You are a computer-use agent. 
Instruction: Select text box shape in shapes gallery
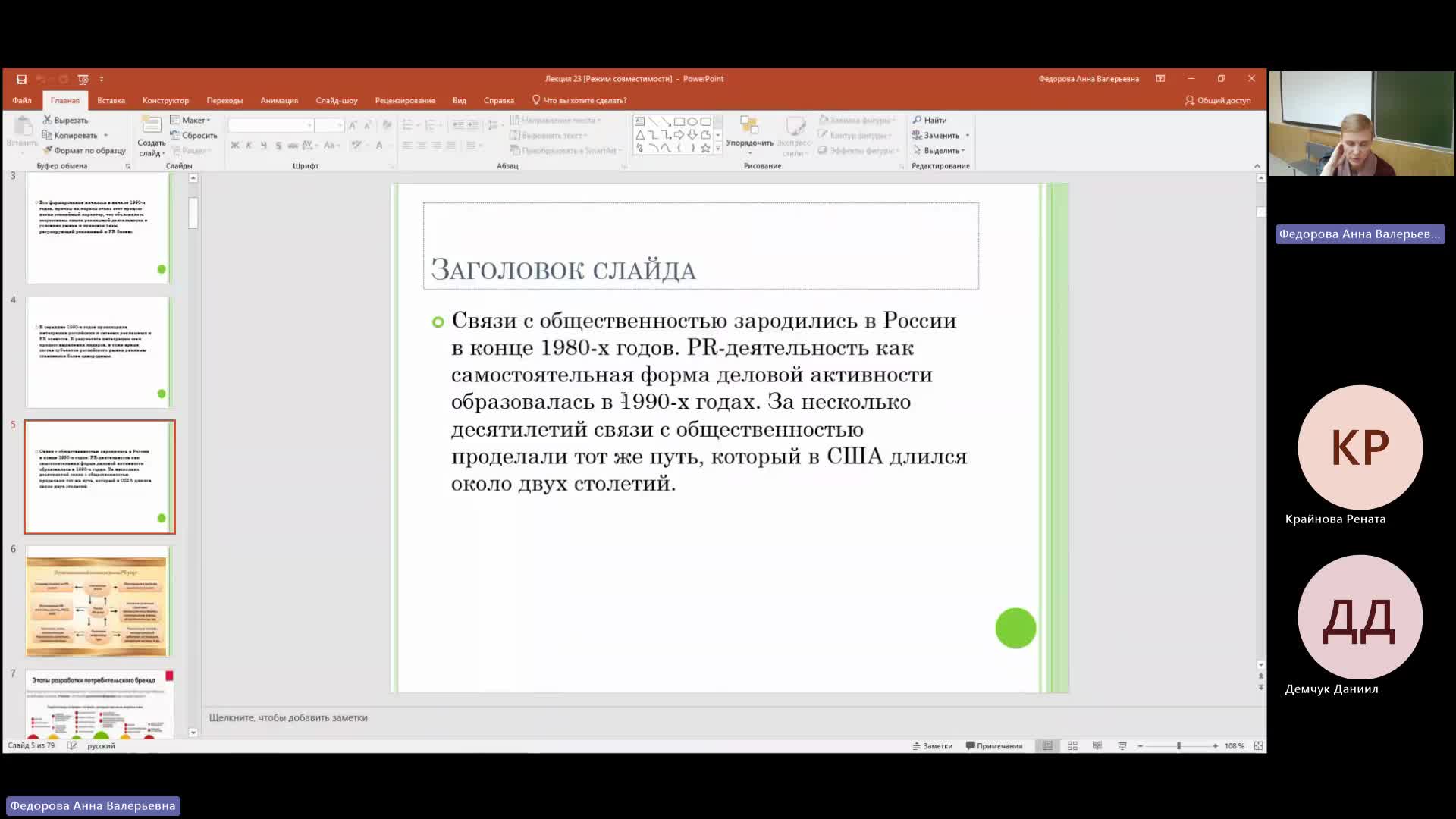639,121
